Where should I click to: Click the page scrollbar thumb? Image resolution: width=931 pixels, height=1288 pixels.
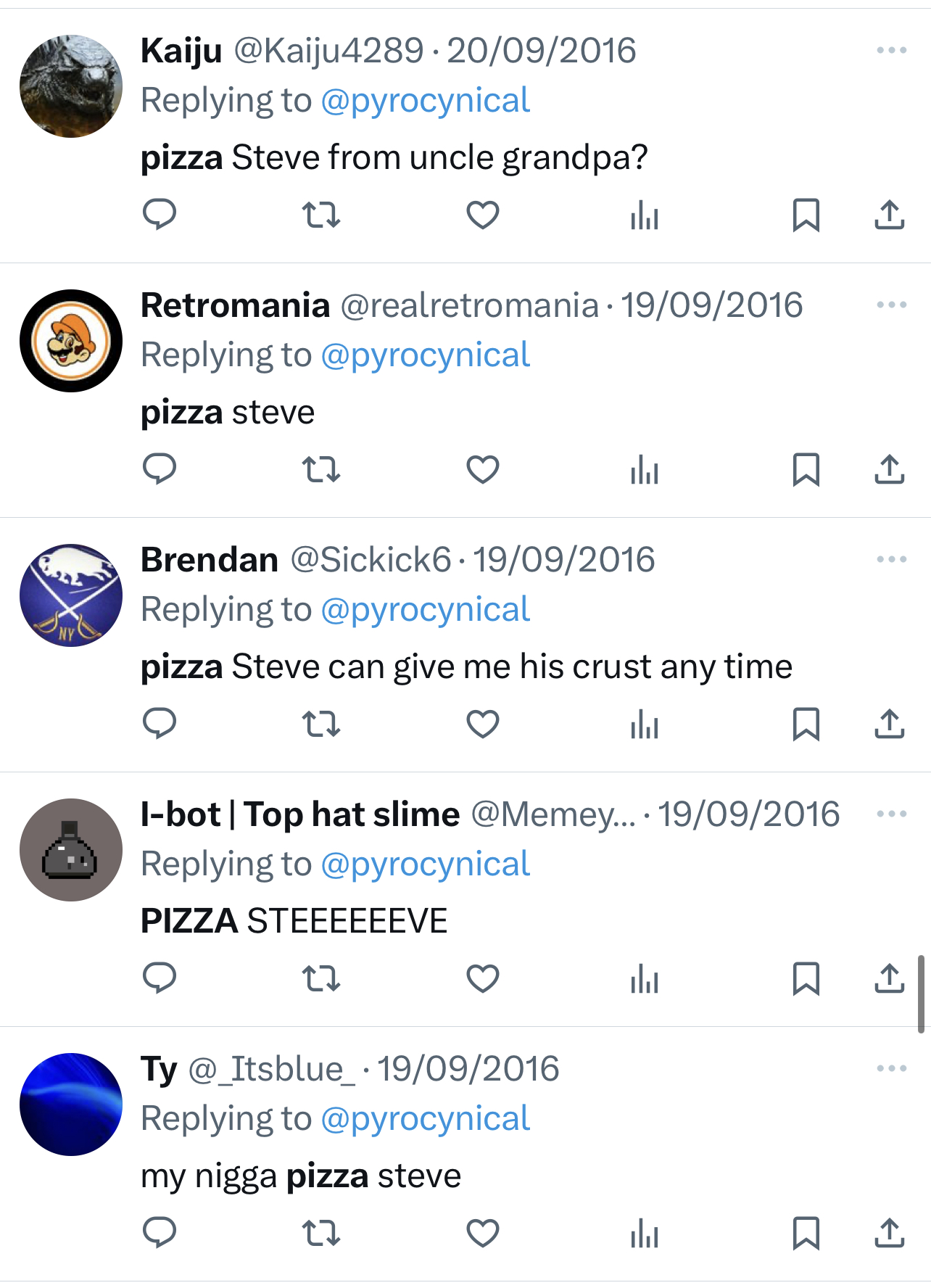pyautogui.click(x=921, y=994)
